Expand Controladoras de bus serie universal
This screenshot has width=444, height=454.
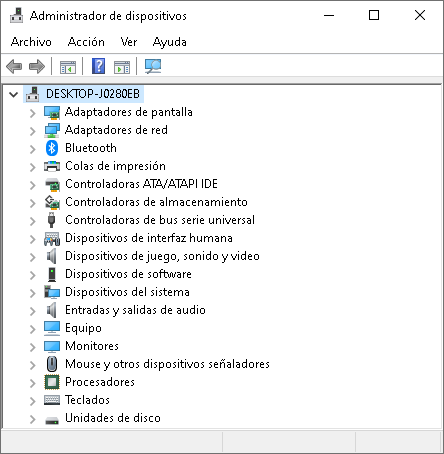pos(32,221)
